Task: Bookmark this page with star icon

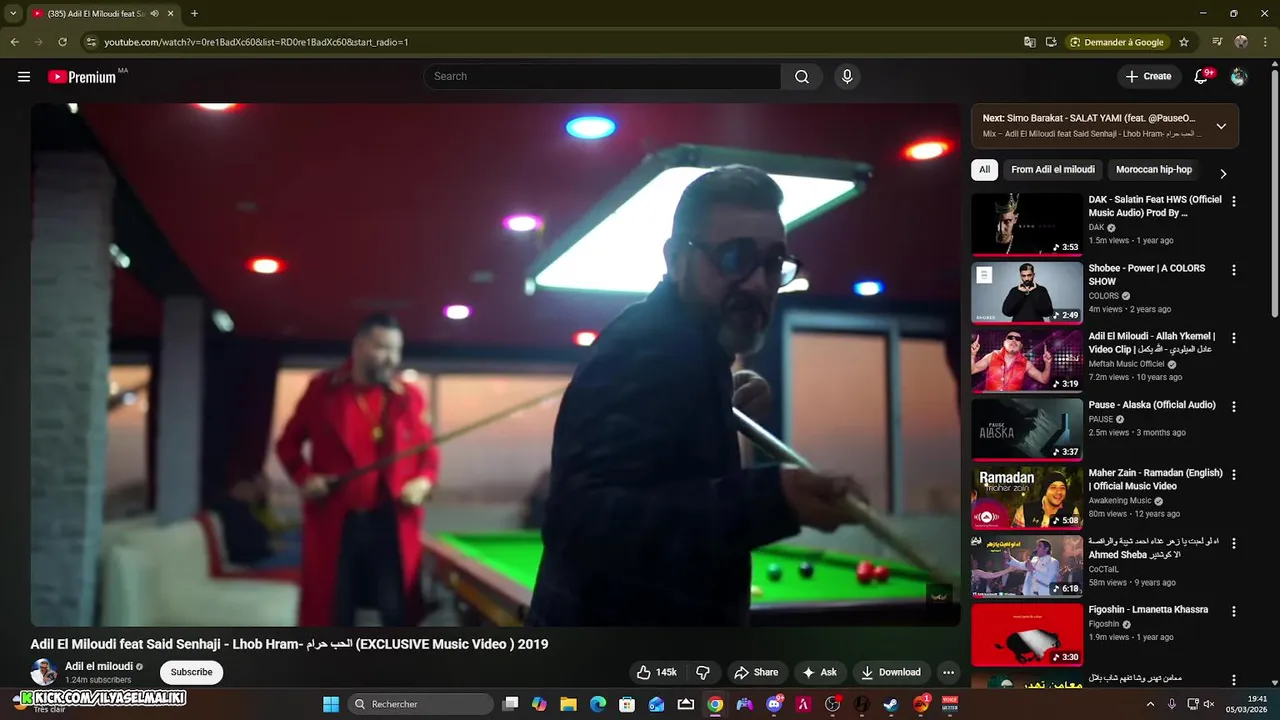Action: pos(1184,42)
